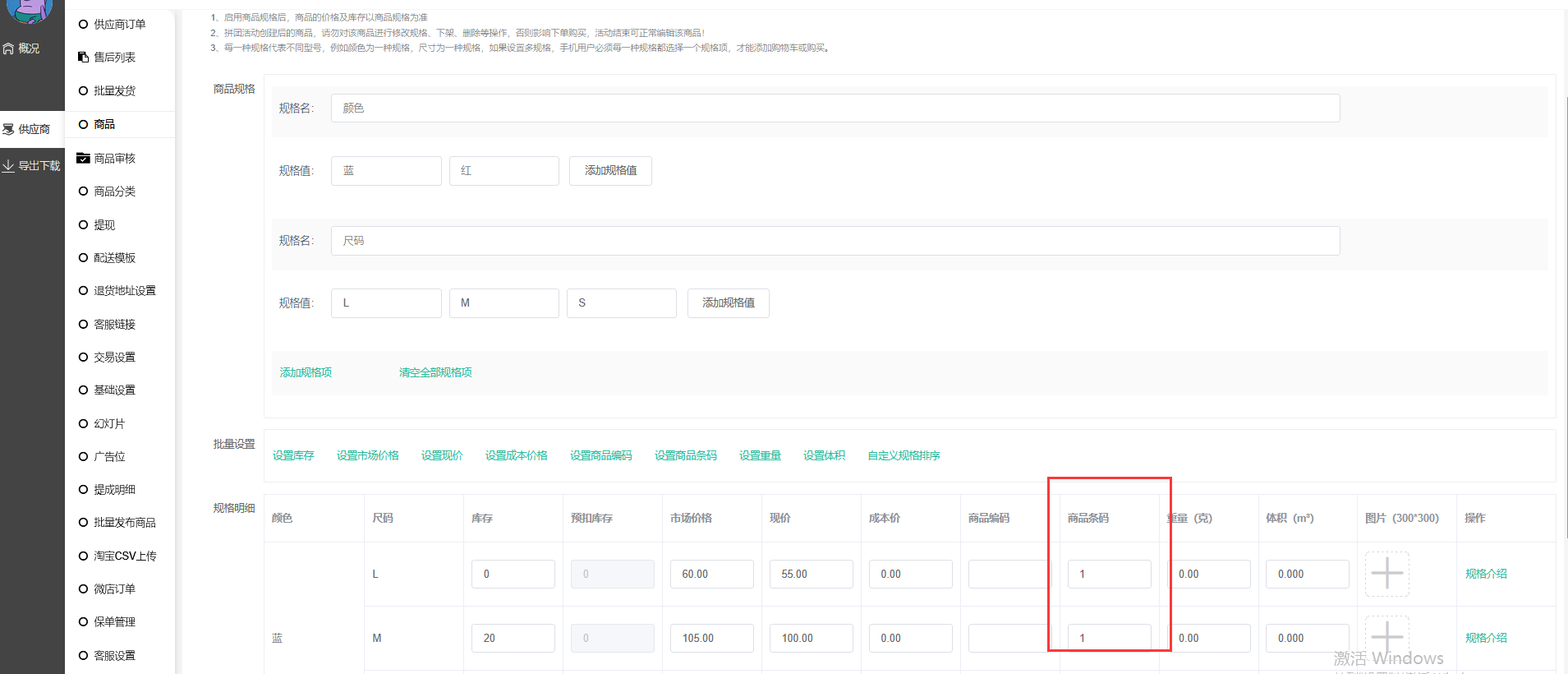Click 添加规格值 button for 尺码 spec

(x=728, y=303)
